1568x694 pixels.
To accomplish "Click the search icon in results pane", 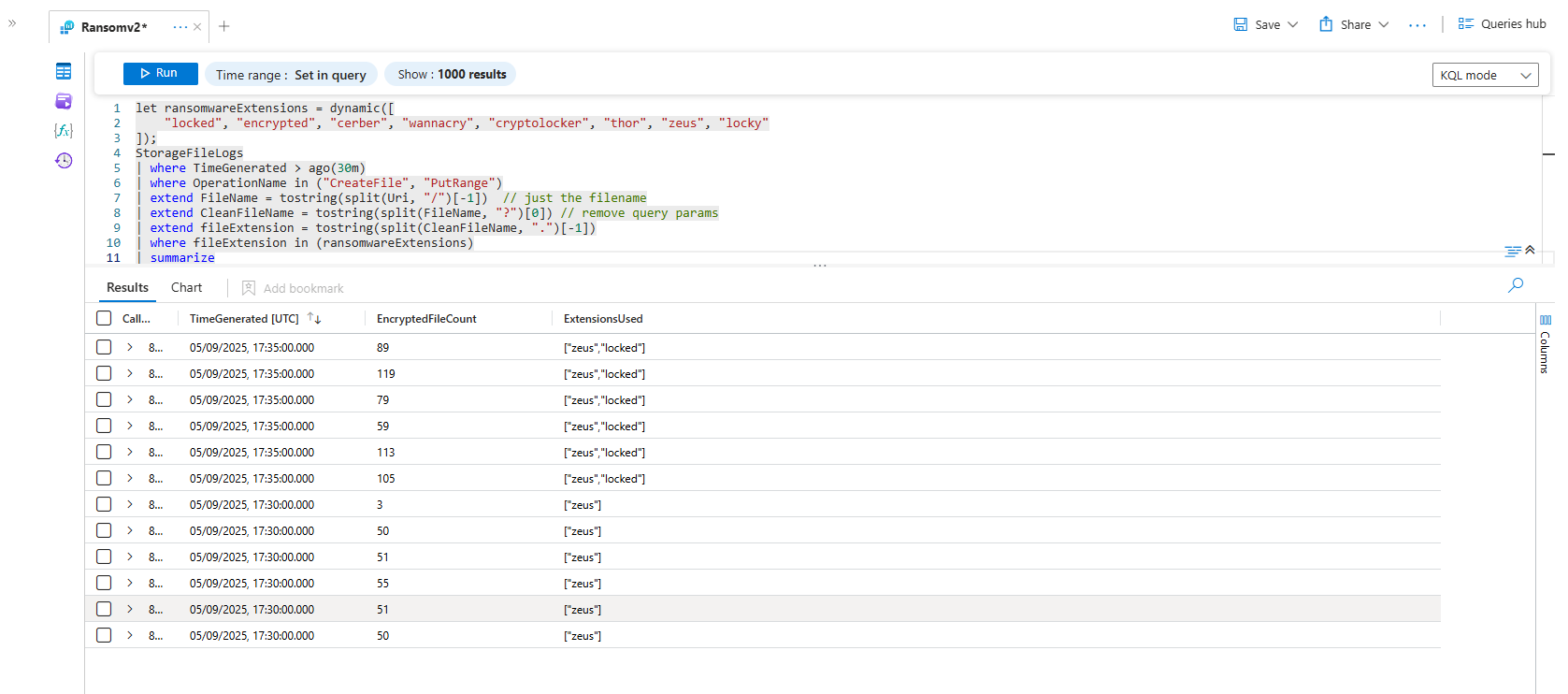I will (x=1516, y=285).
